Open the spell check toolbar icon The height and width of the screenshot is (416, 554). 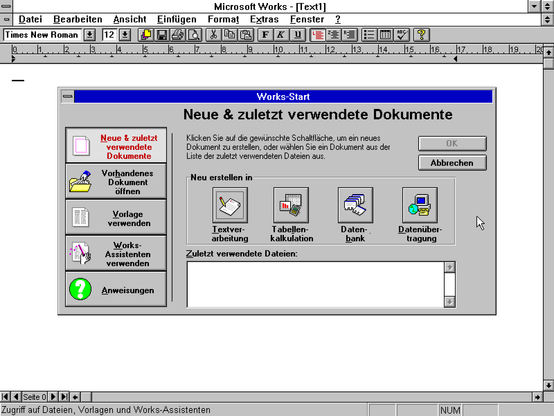click(x=402, y=35)
